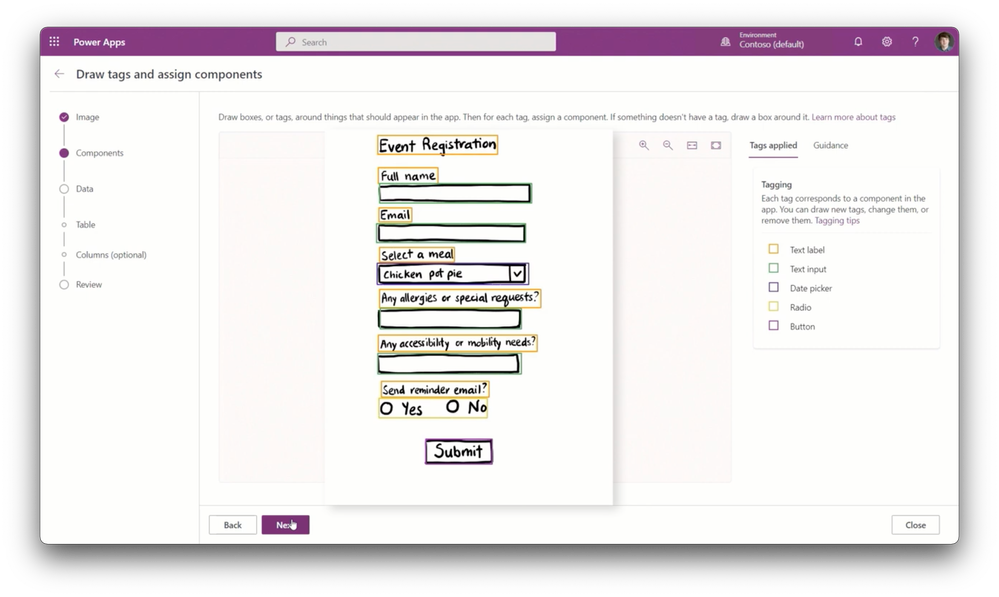Select the input tag below allergies question
Image resolution: width=999 pixels, height=597 pixels.
[450, 319]
